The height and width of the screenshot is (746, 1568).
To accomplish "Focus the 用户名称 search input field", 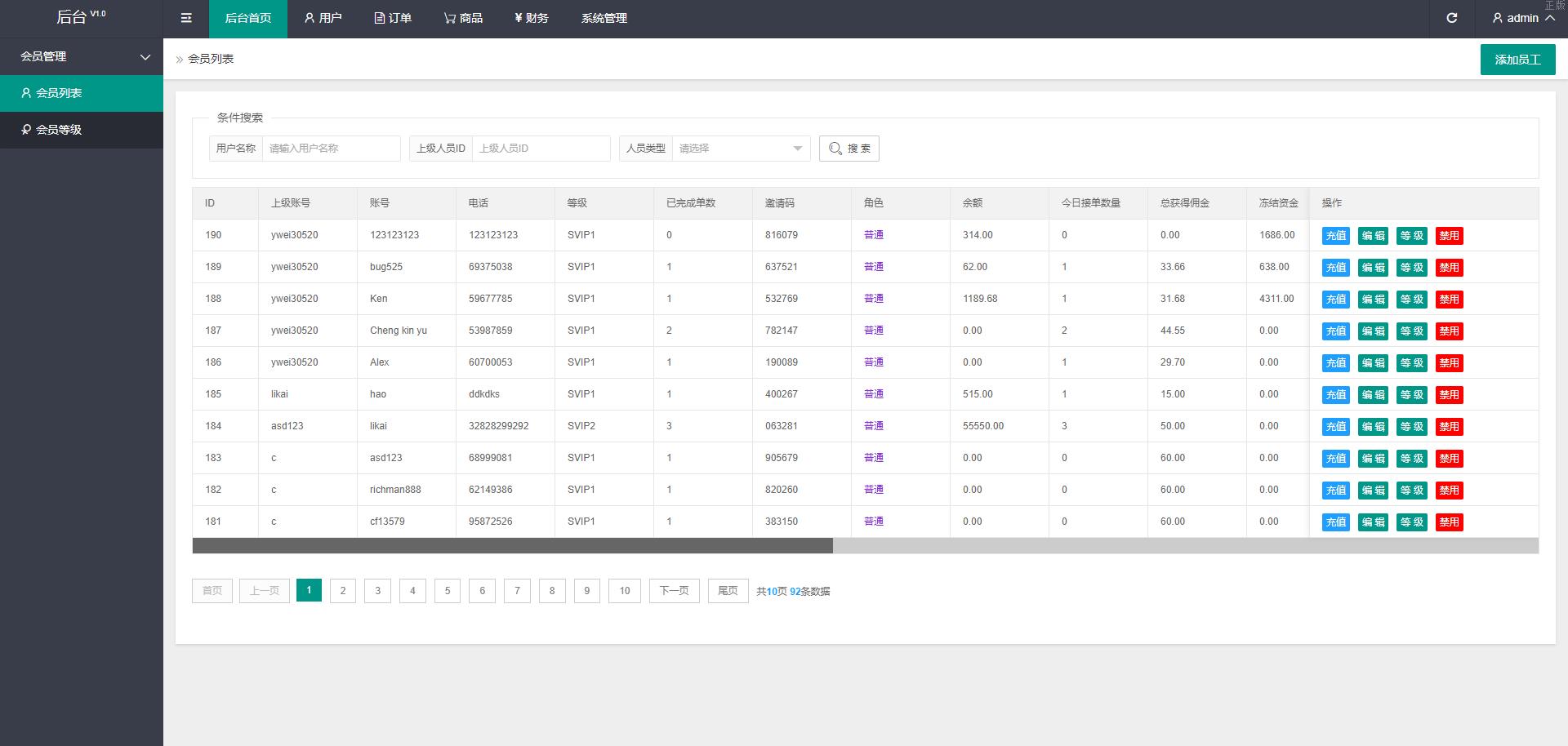I will pos(331,149).
